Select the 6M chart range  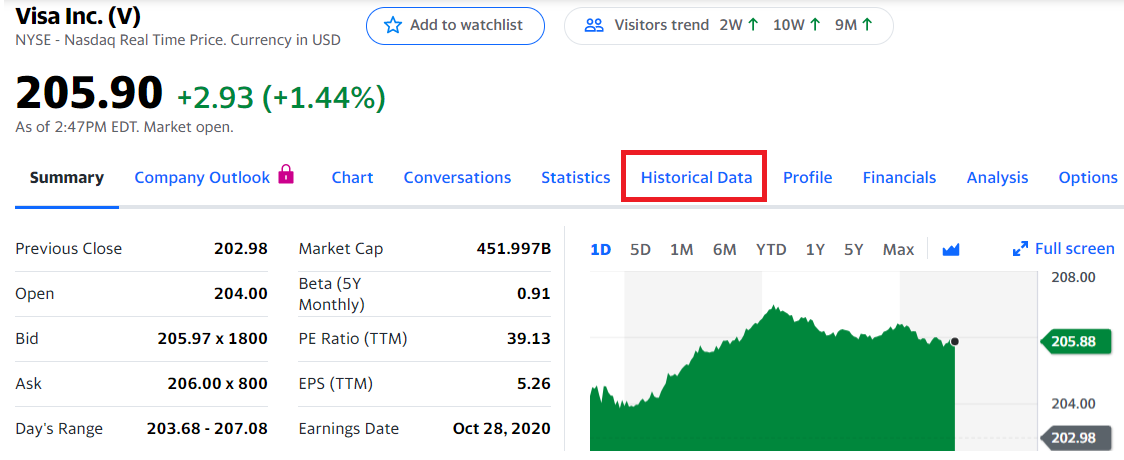point(724,250)
